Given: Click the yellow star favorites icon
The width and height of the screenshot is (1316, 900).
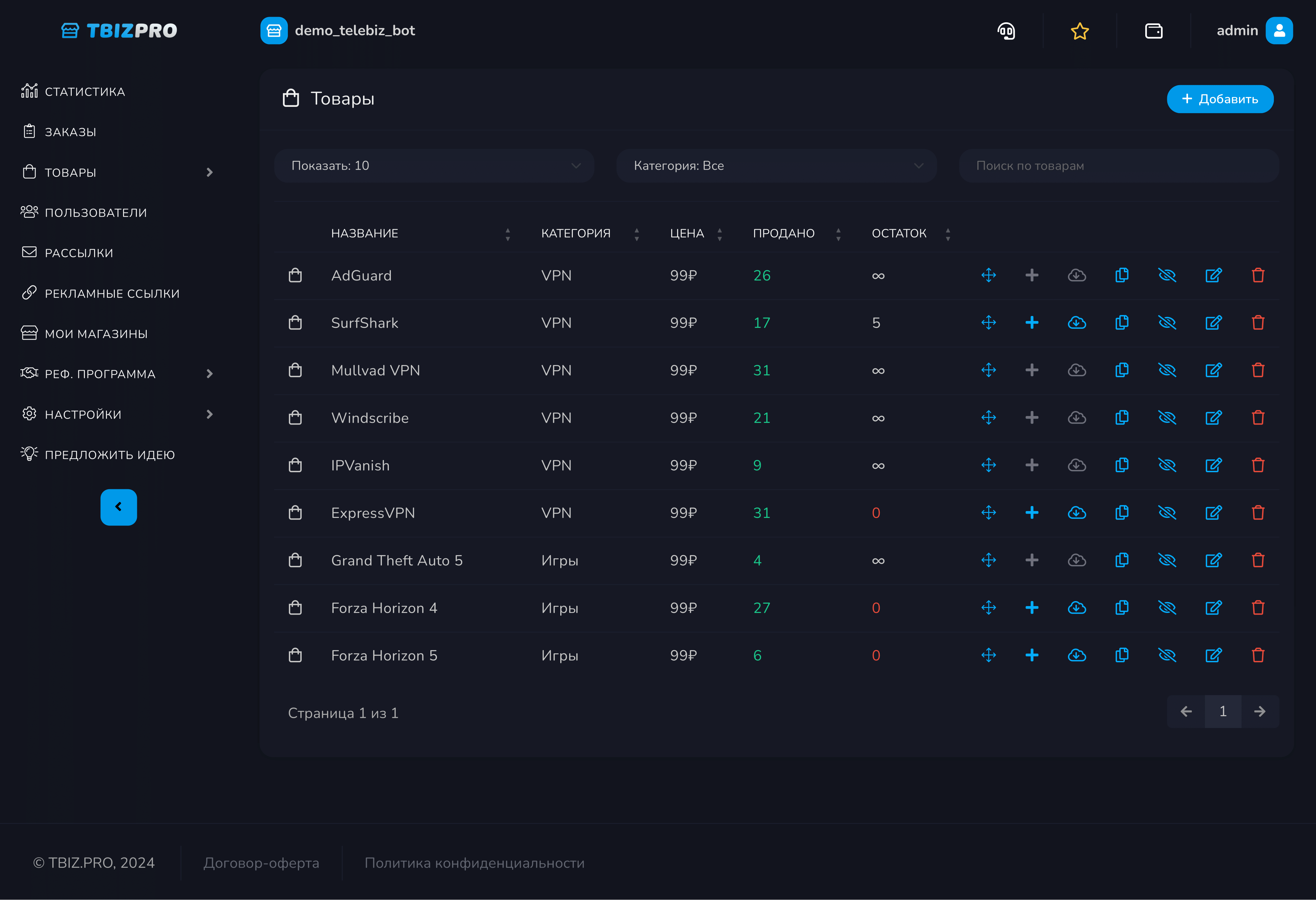Looking at the screenshot, I should [1079, 31].
